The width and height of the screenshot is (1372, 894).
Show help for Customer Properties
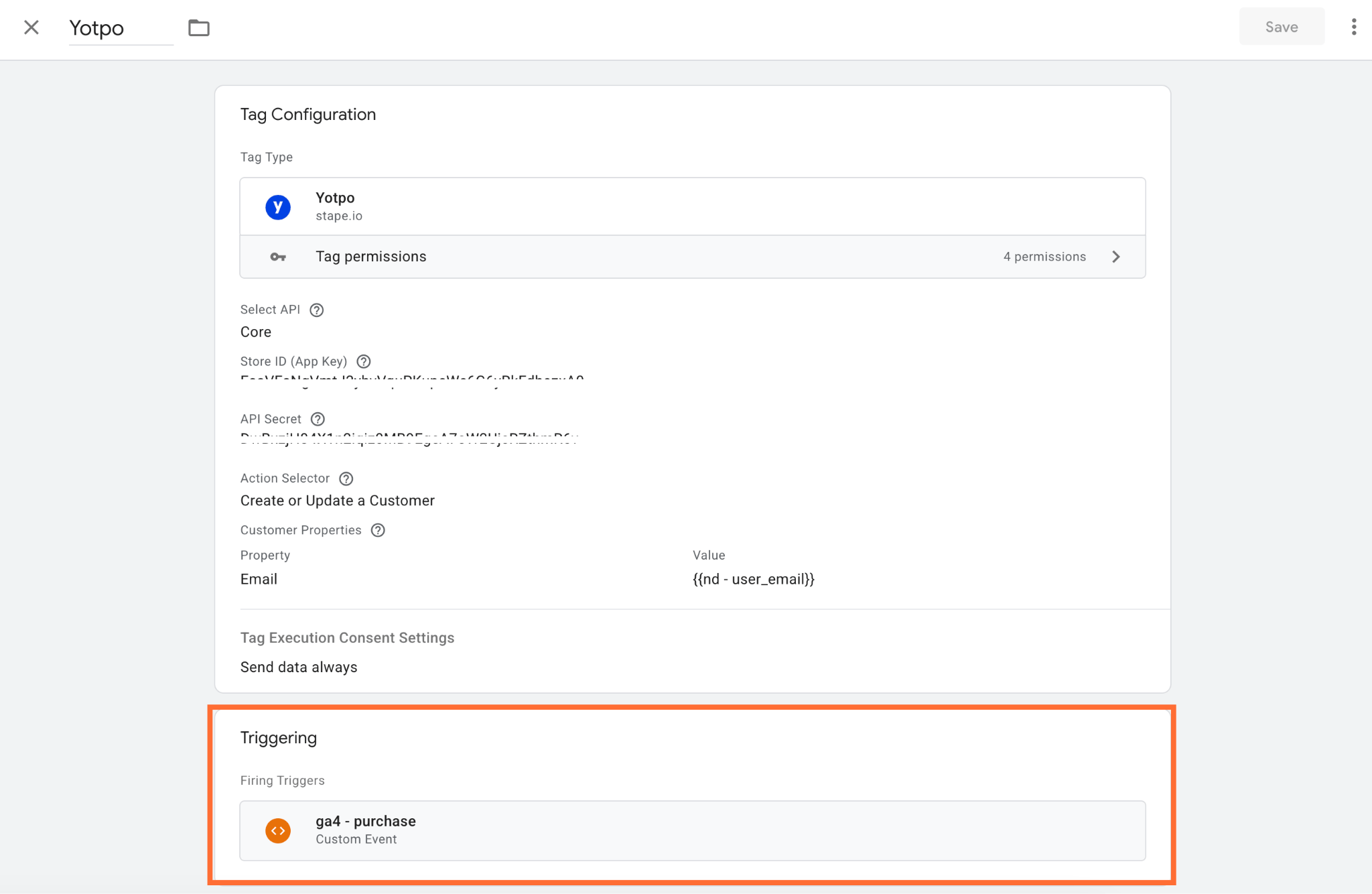point(379,530)
